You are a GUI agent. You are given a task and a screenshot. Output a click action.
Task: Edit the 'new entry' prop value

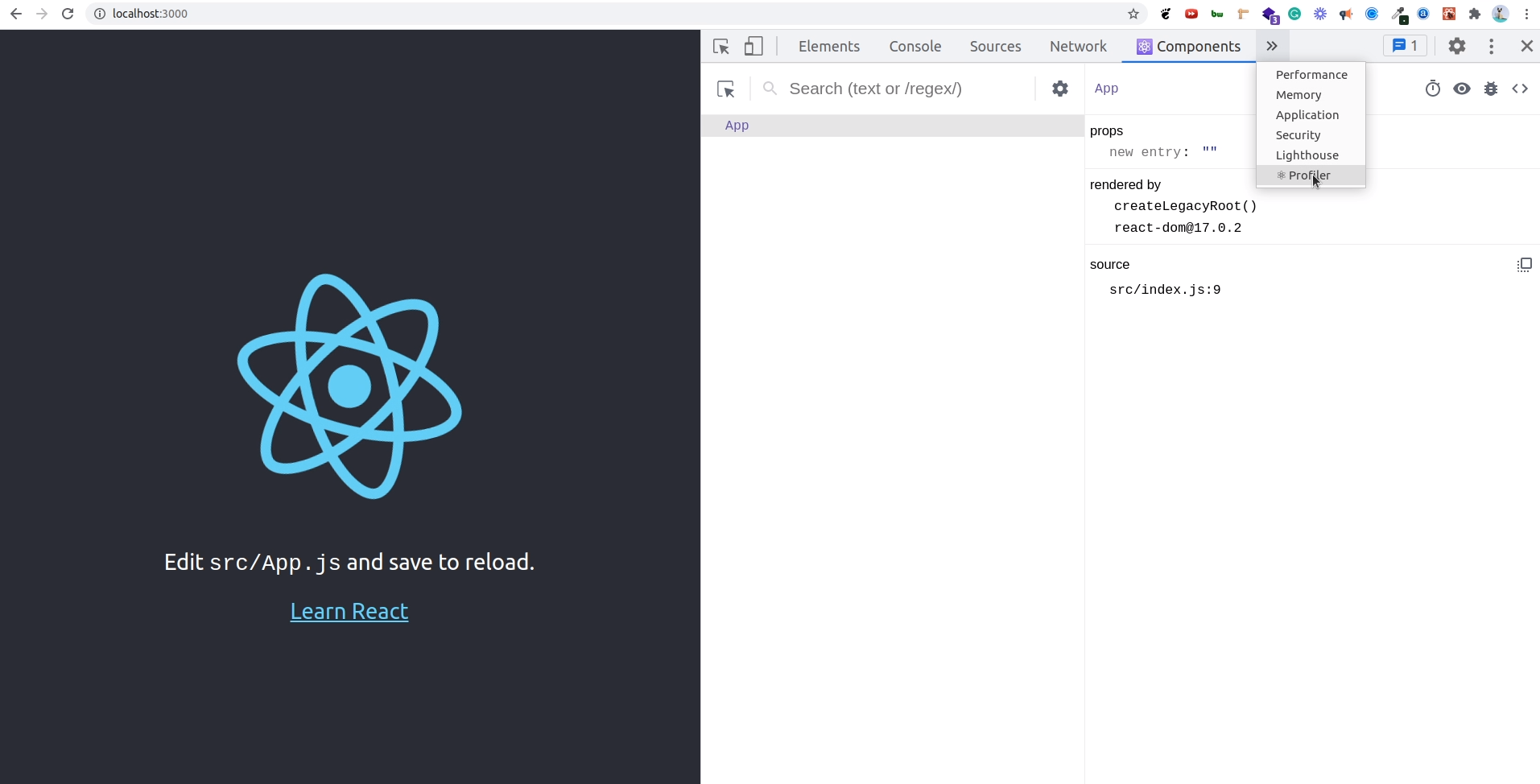1210,152
